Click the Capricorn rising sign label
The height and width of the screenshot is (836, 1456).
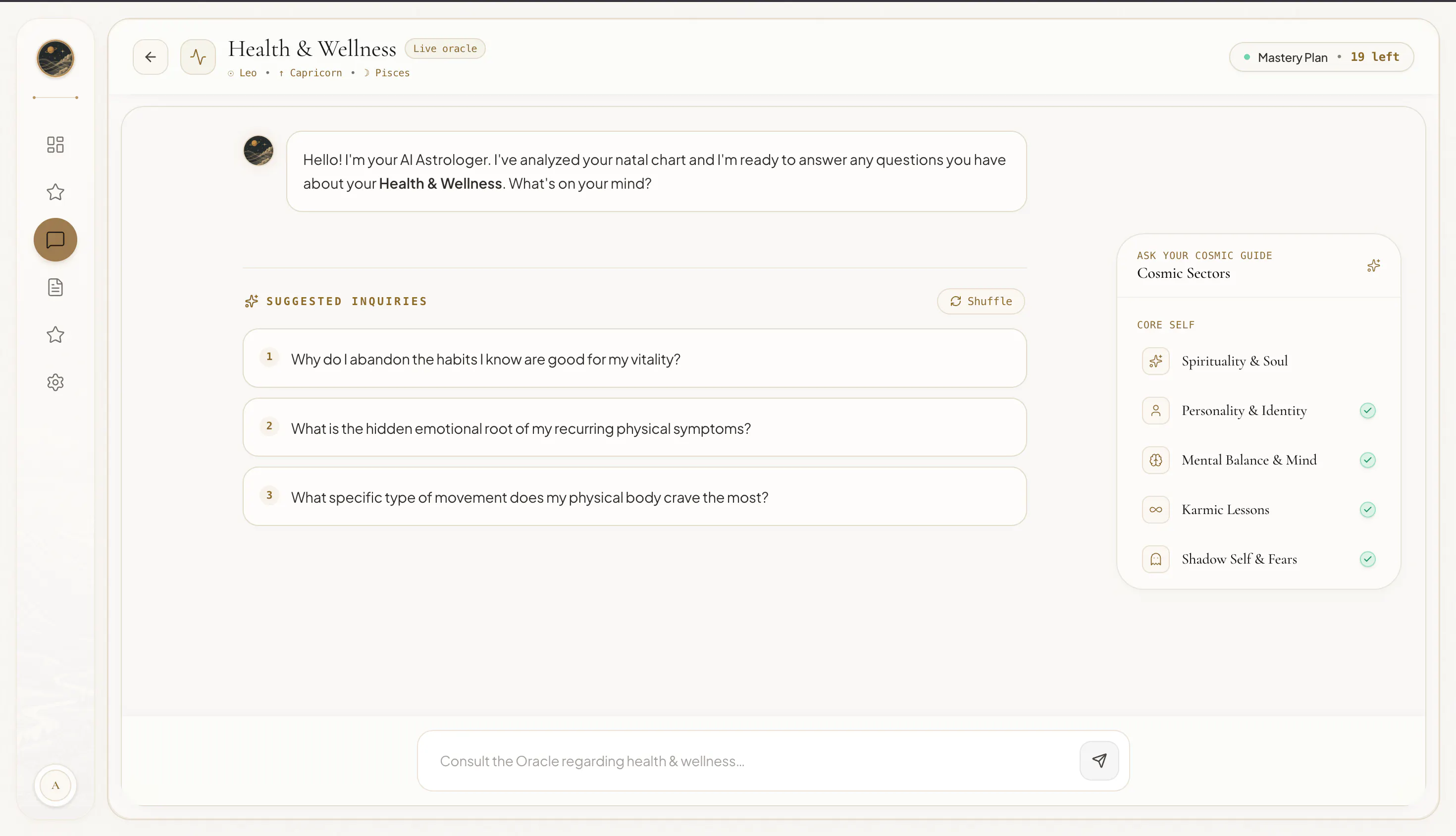click(x=311, y=73)
